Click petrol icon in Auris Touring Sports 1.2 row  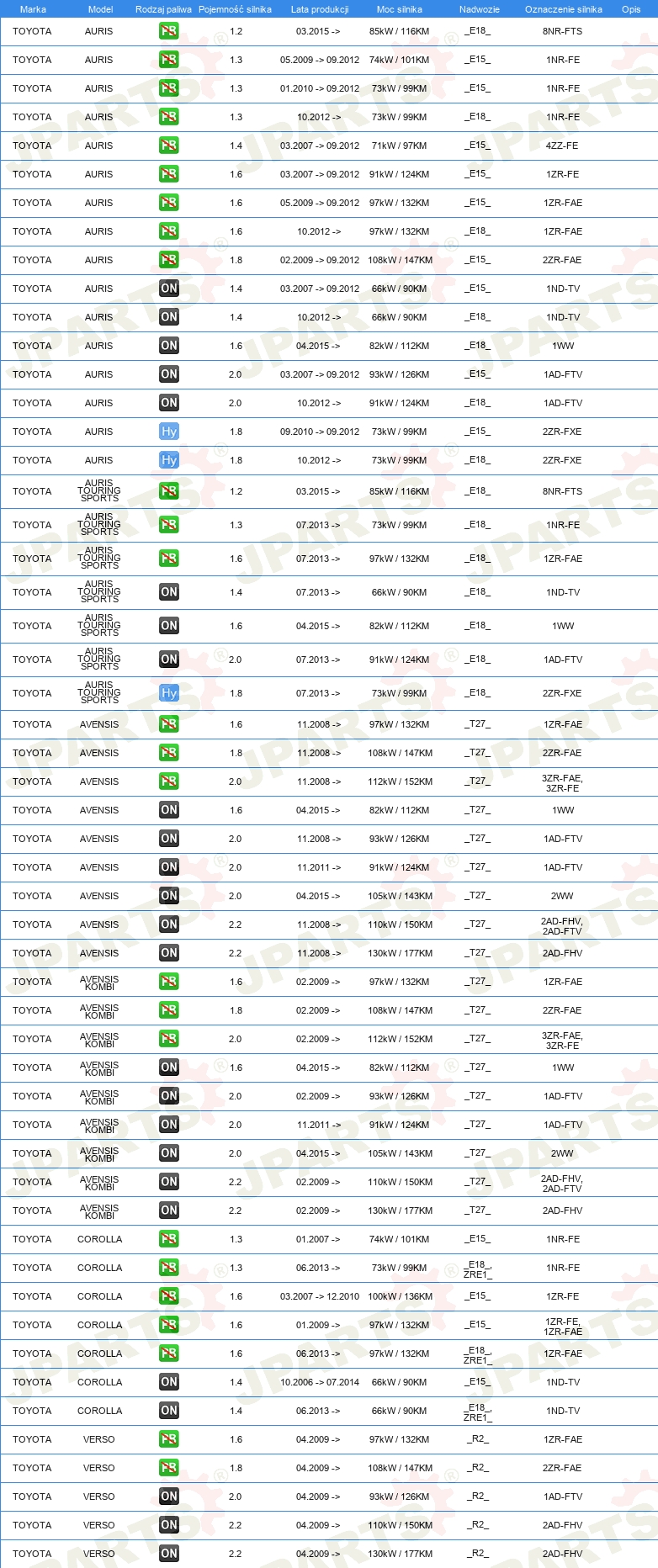click(169, 491)
